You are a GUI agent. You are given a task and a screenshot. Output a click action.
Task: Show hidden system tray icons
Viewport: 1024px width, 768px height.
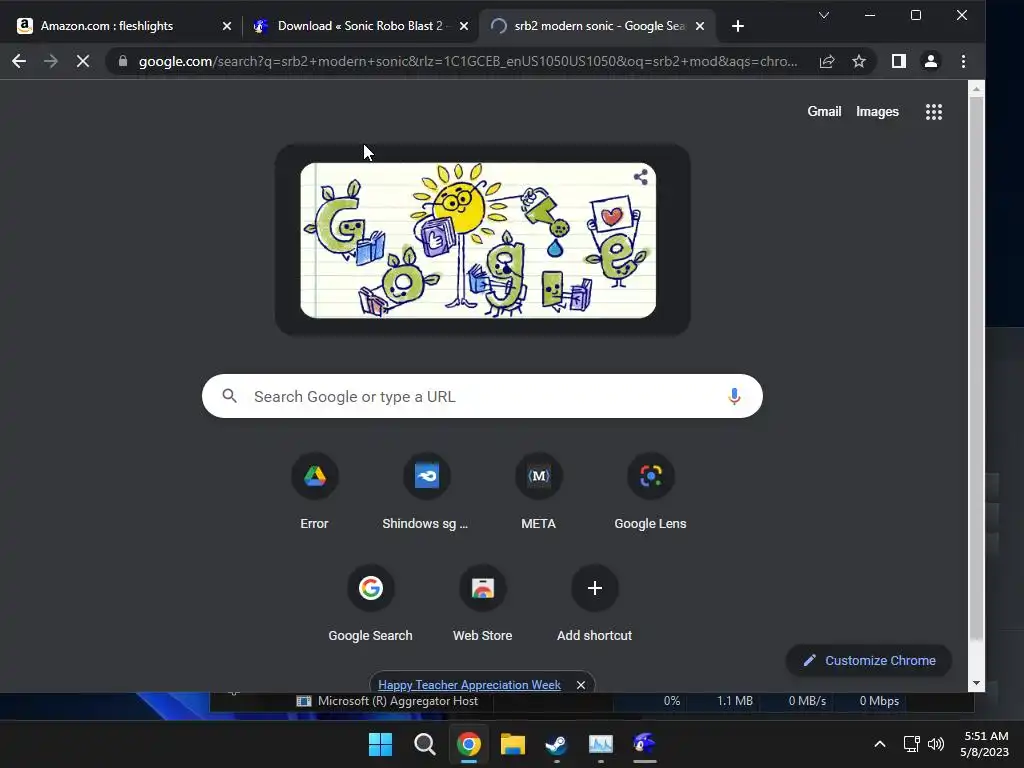[880, 744]
